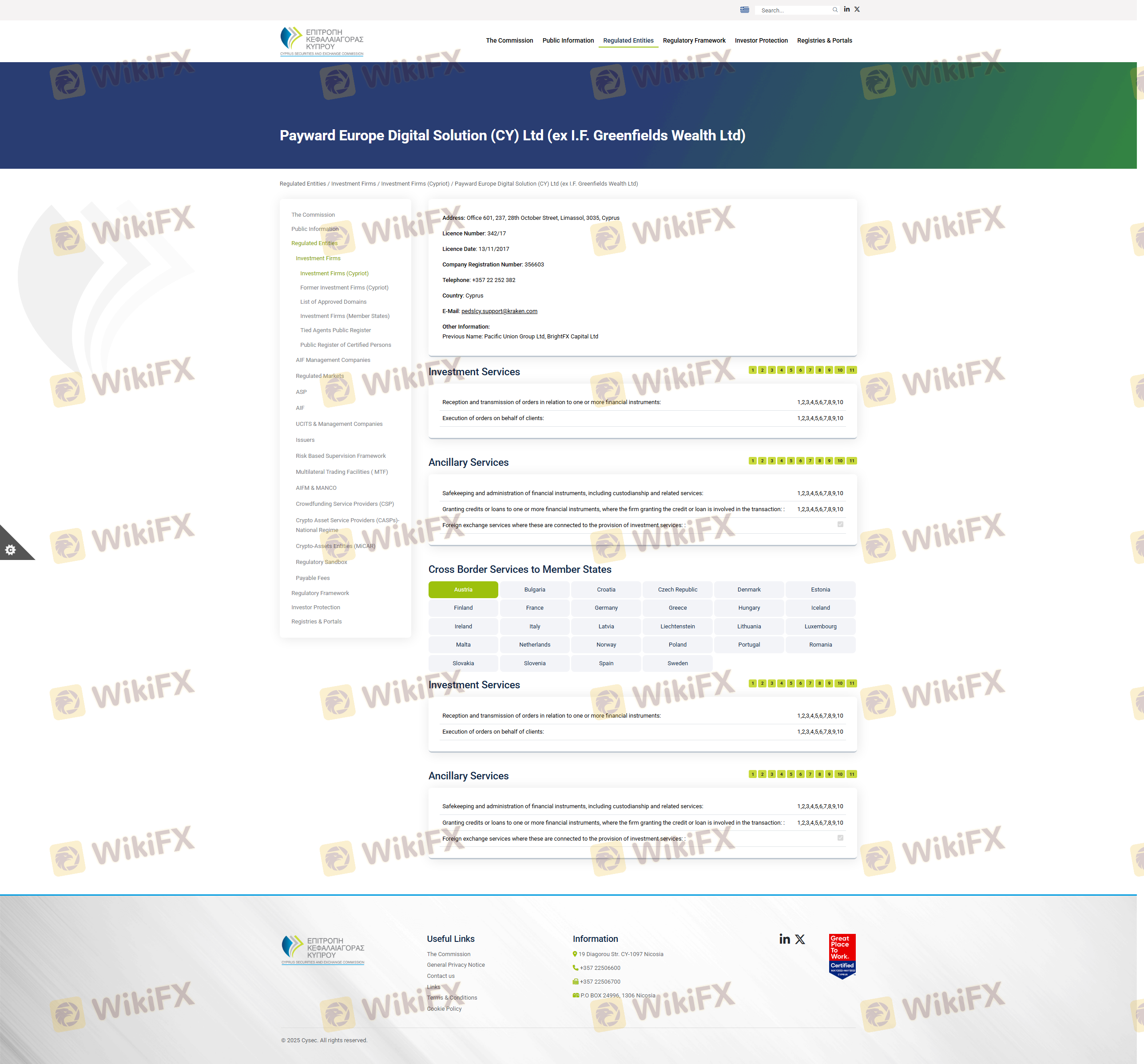Toggle the lower Foreign exchange services checkbox
Image resolution: width=1144 pixels, height=1064 pixels.
840,838
